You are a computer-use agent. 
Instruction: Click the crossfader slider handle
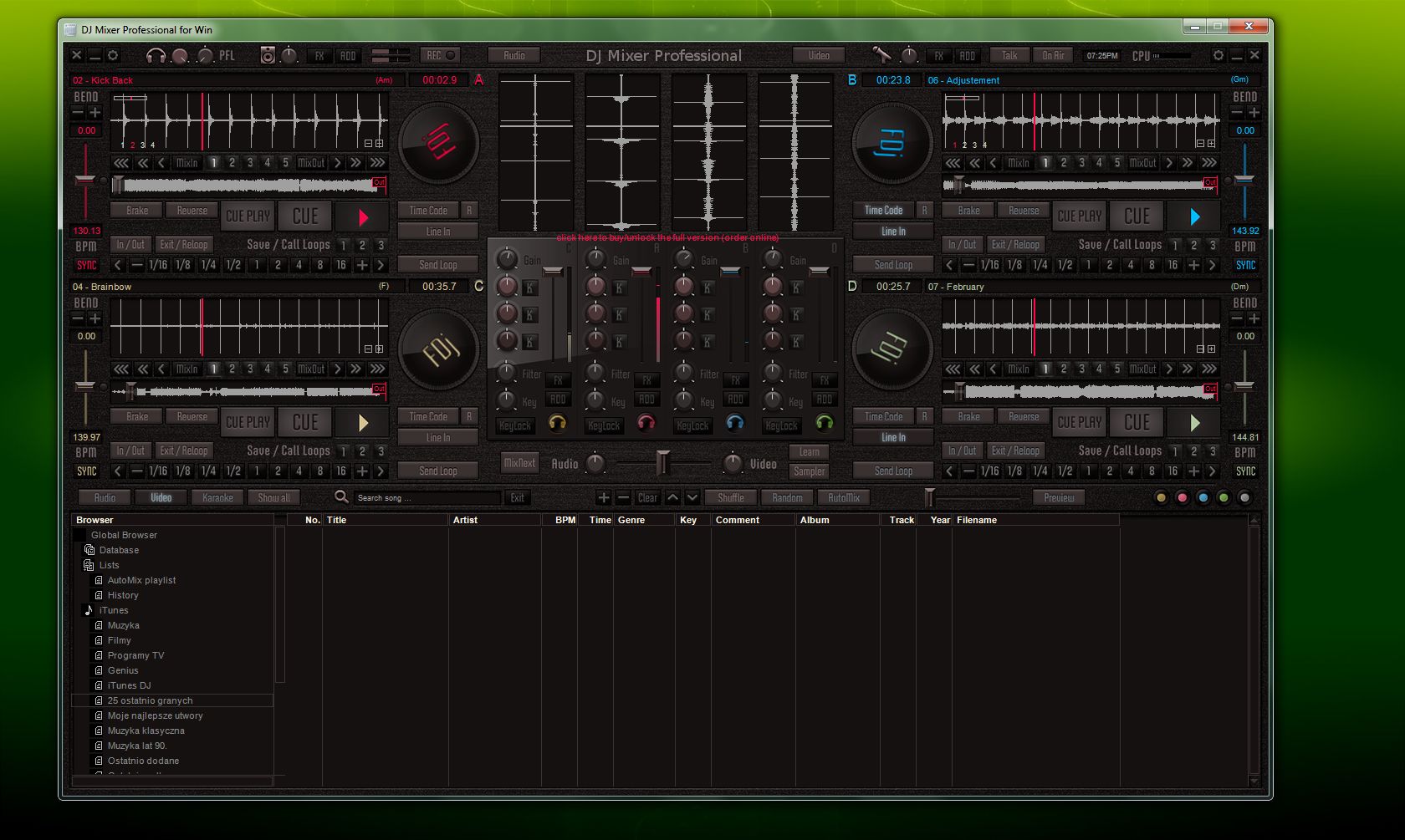tap(663, 461)
